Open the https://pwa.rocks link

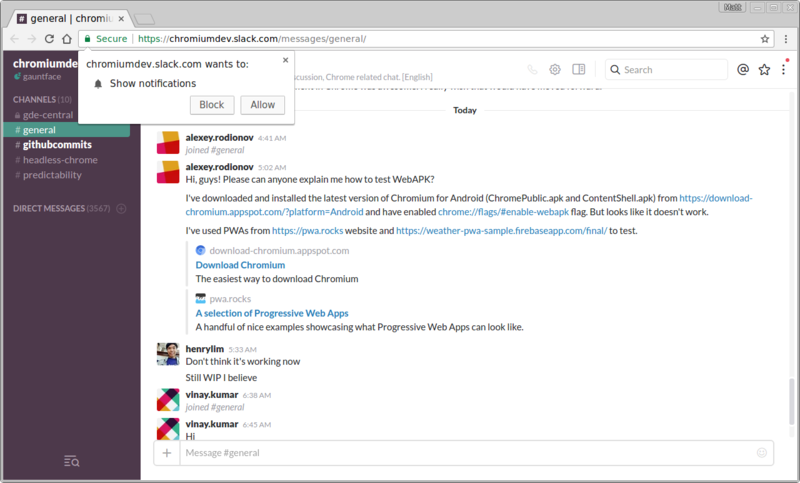click(x=308, y=231)
